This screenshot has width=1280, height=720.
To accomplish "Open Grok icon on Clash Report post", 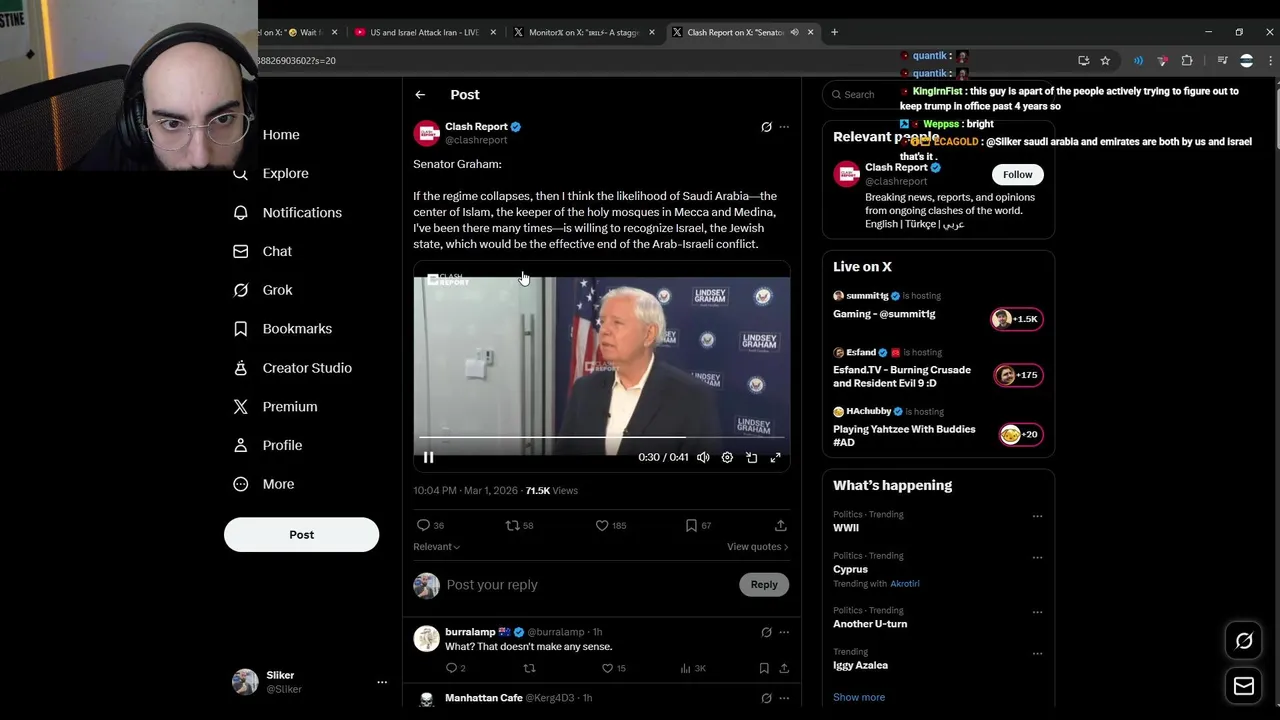I will tap(766, 127).
